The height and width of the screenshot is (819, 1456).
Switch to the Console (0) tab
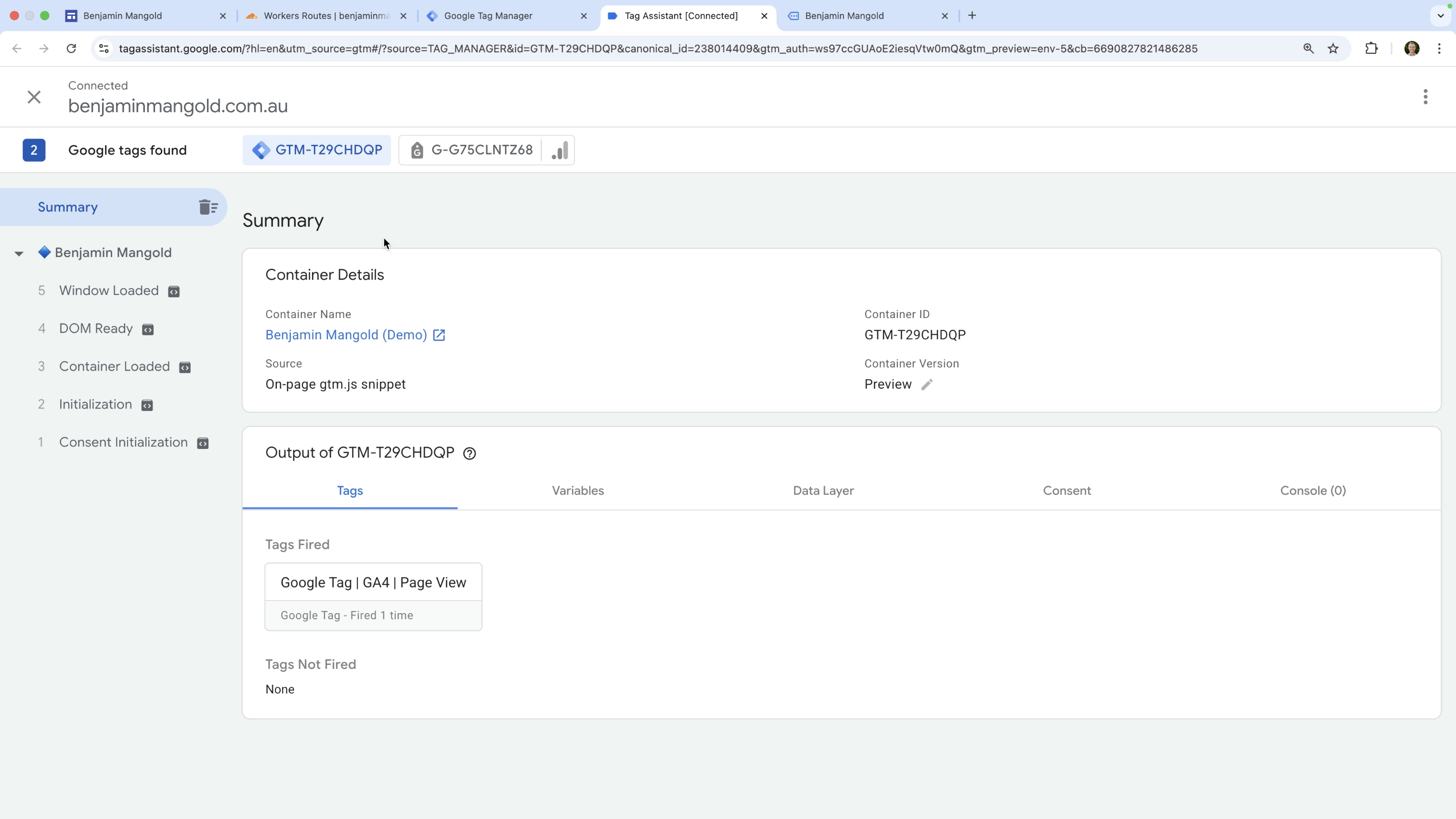pos(1313,491)
